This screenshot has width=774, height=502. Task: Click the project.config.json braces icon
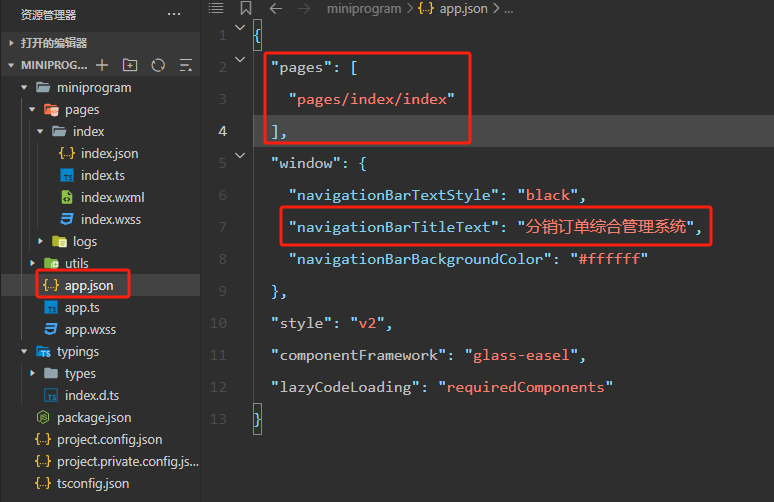coord(43,439)
